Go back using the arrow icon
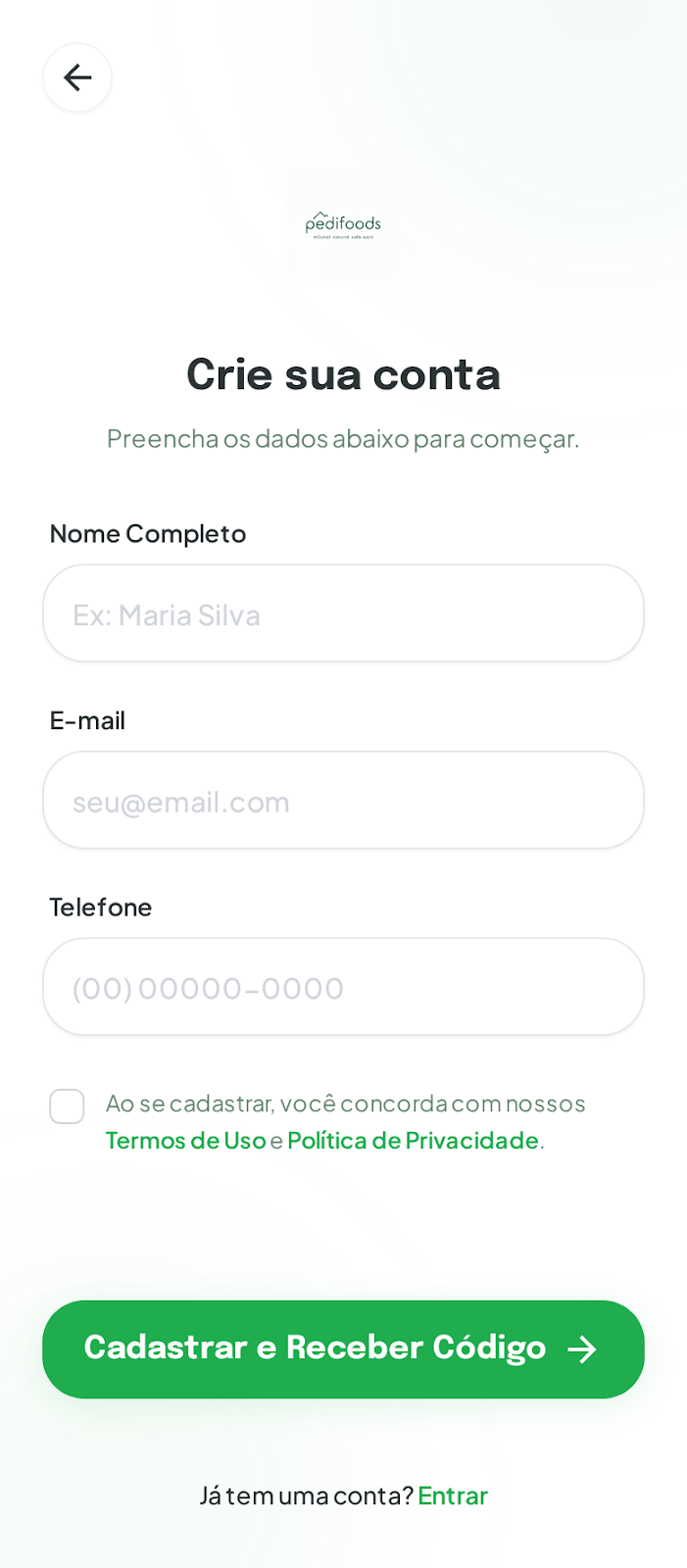 [x=77, y=77]
